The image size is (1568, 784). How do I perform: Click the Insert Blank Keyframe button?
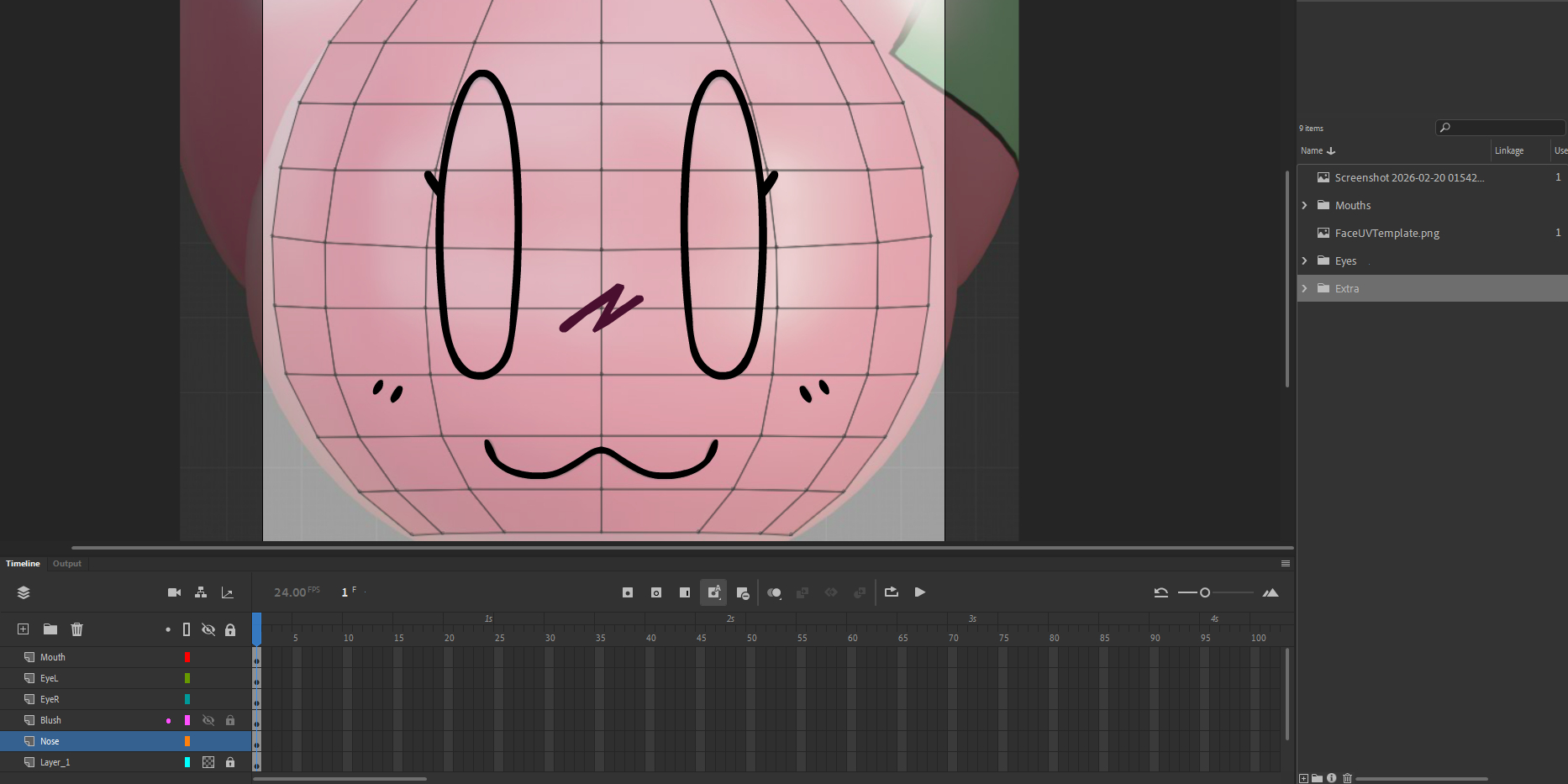pyautogui.click(x=656, y=592)
